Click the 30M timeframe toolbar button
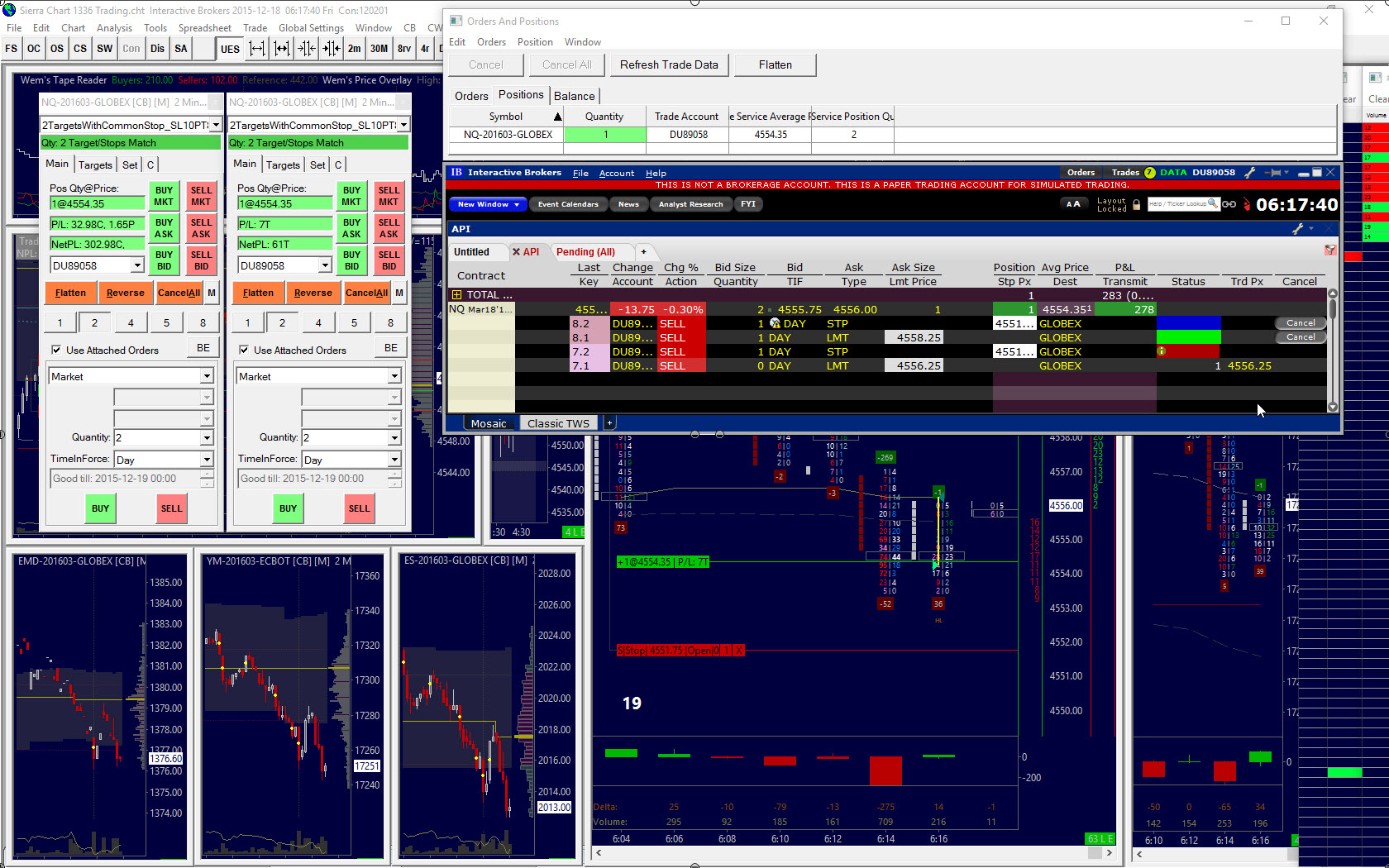Screen dimensions: 1389x868 pyautogui.click(x=379, y=49)
